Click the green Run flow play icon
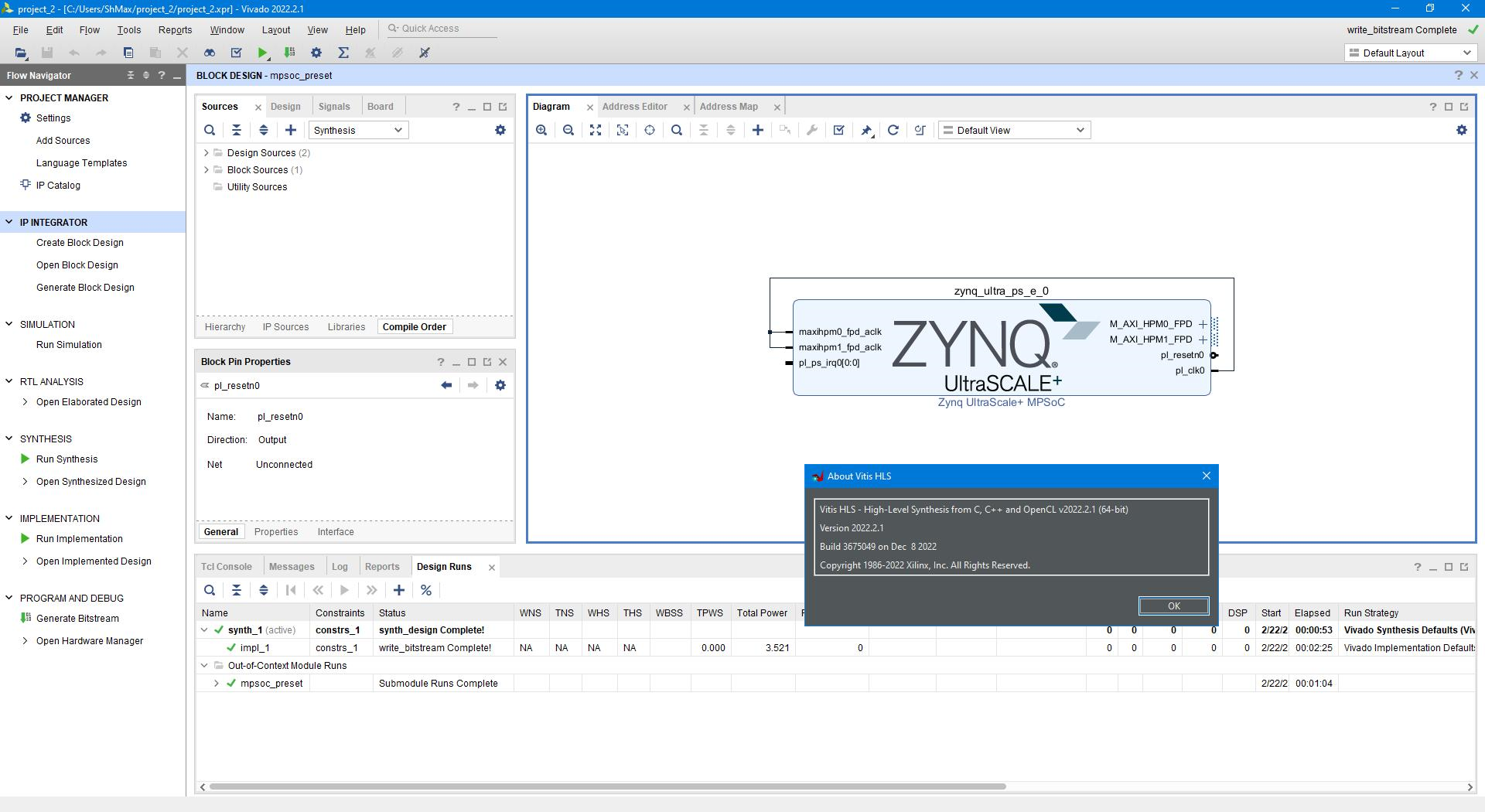This screenshot has height=812, width=1485. pyautogui.click(x=263, y=53)
